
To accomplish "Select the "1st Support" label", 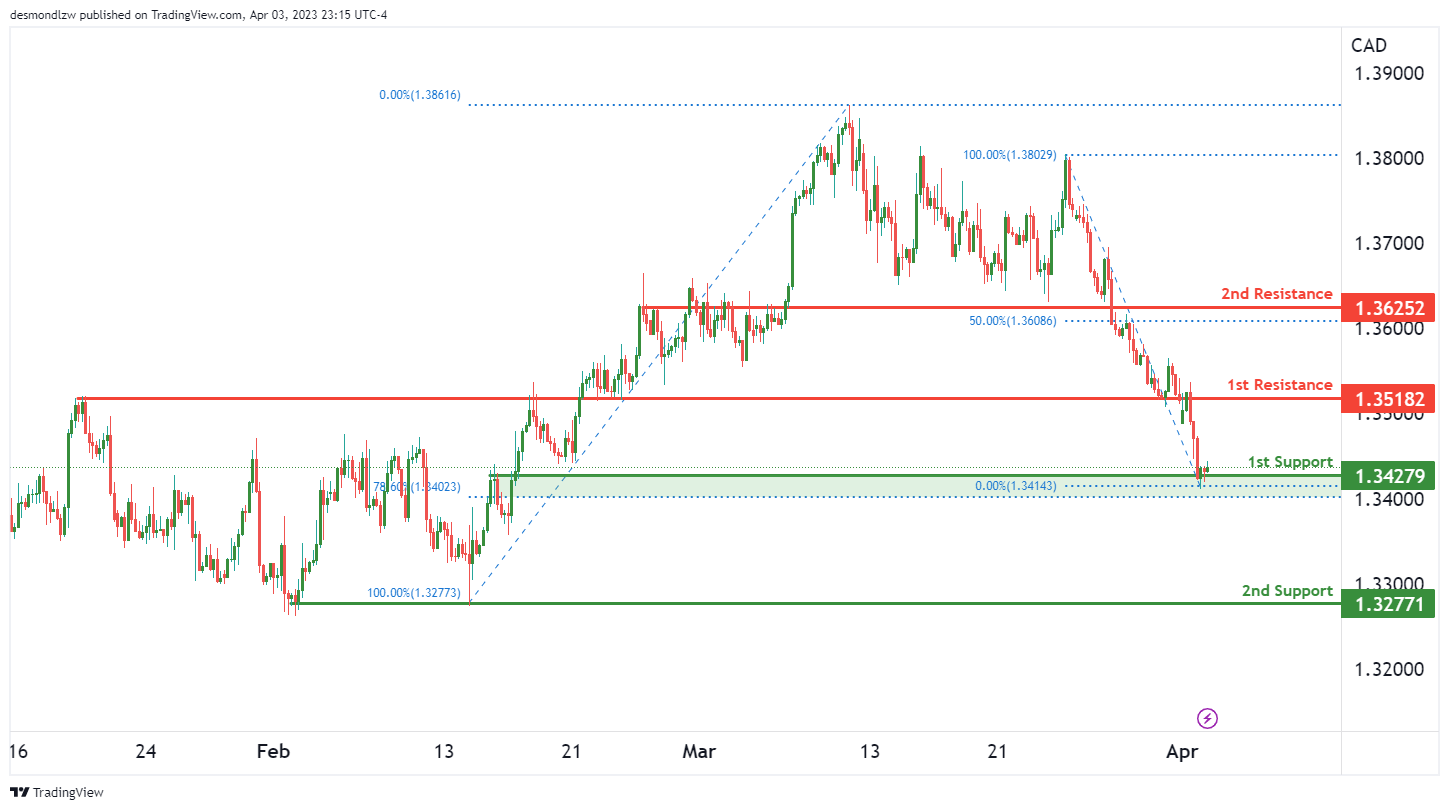I will 1290,462.
